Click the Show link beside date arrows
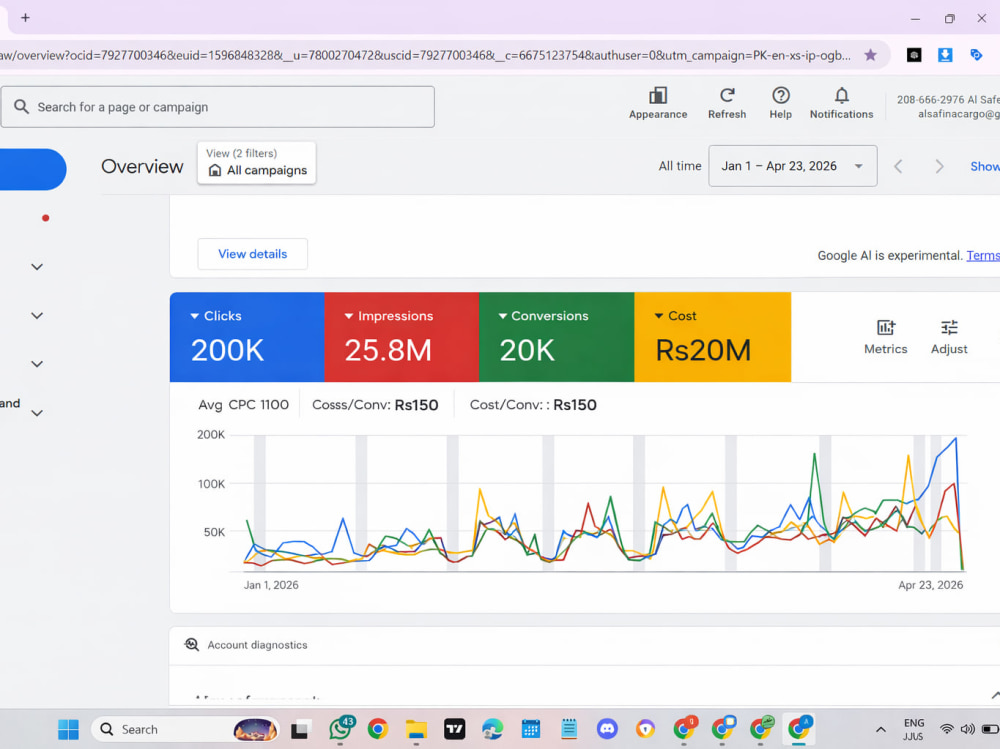The height and width of the screenshot is (749, 1000). click(985, 166)
